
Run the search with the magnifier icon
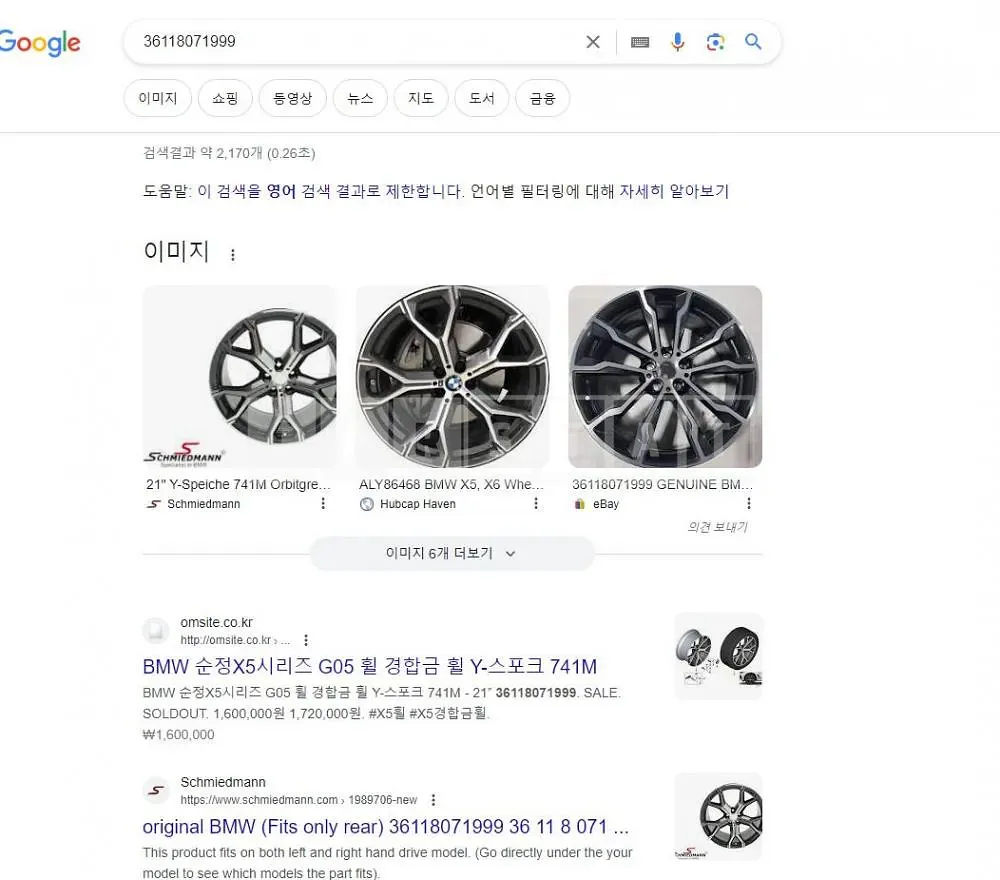[753, 42]
